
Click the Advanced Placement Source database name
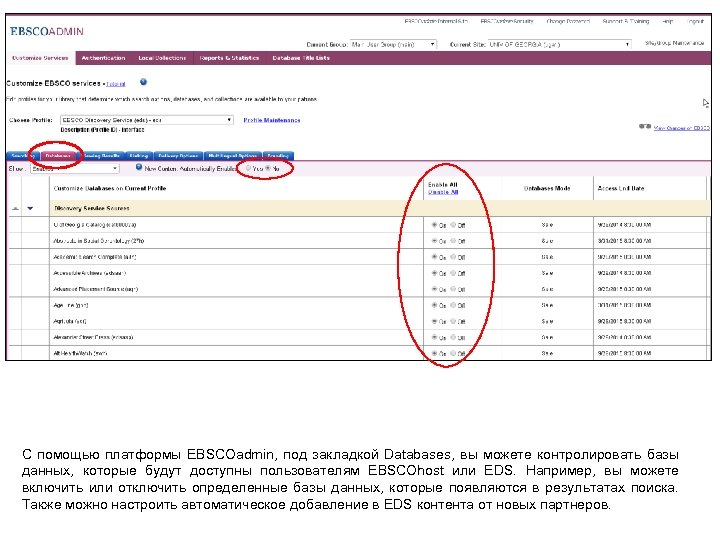[x=96, y=289]
